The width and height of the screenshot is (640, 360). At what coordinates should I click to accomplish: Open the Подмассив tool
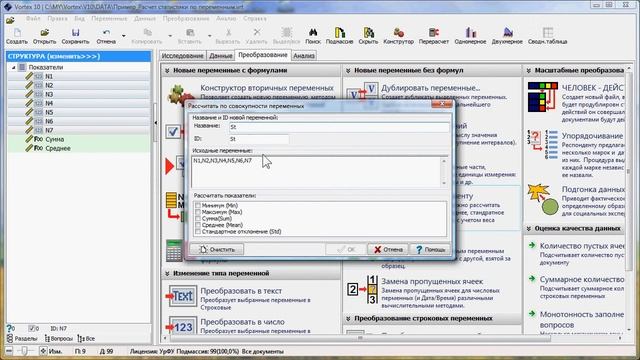[339, 33]
